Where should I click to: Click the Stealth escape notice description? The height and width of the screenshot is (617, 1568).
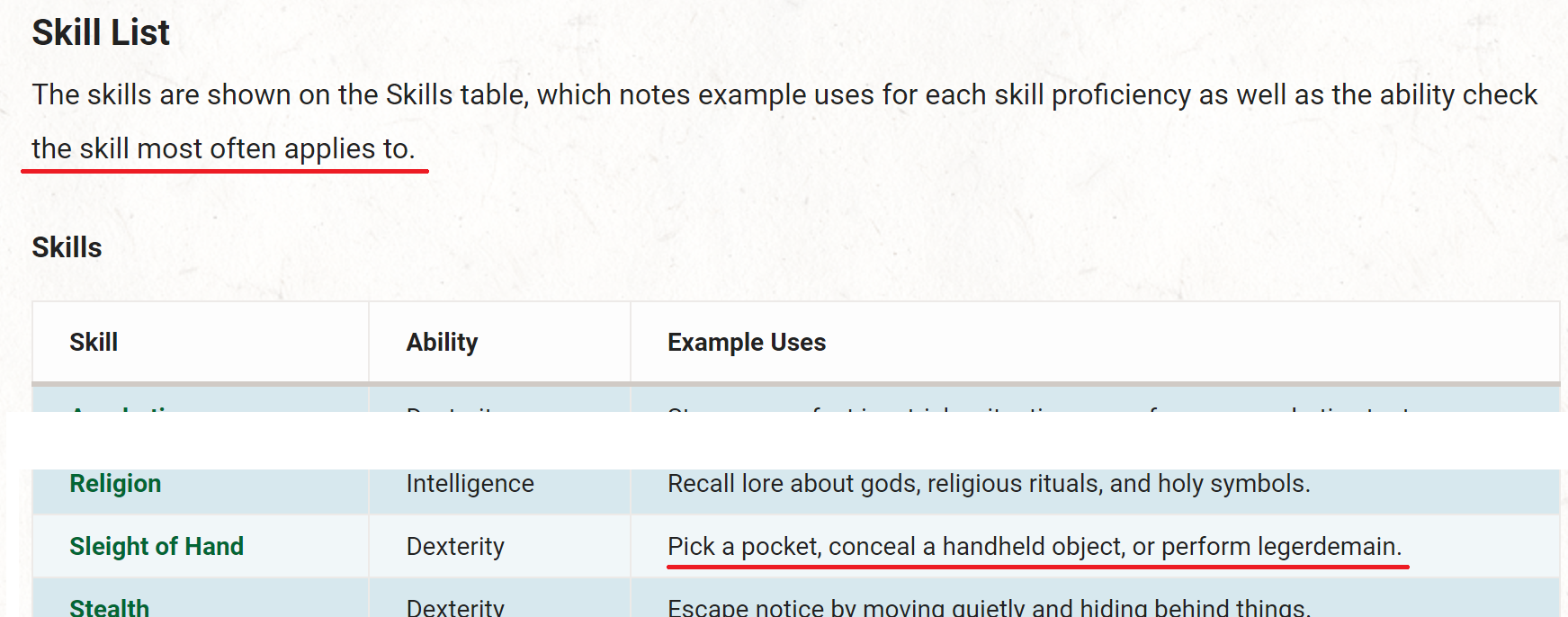point(989,608)
